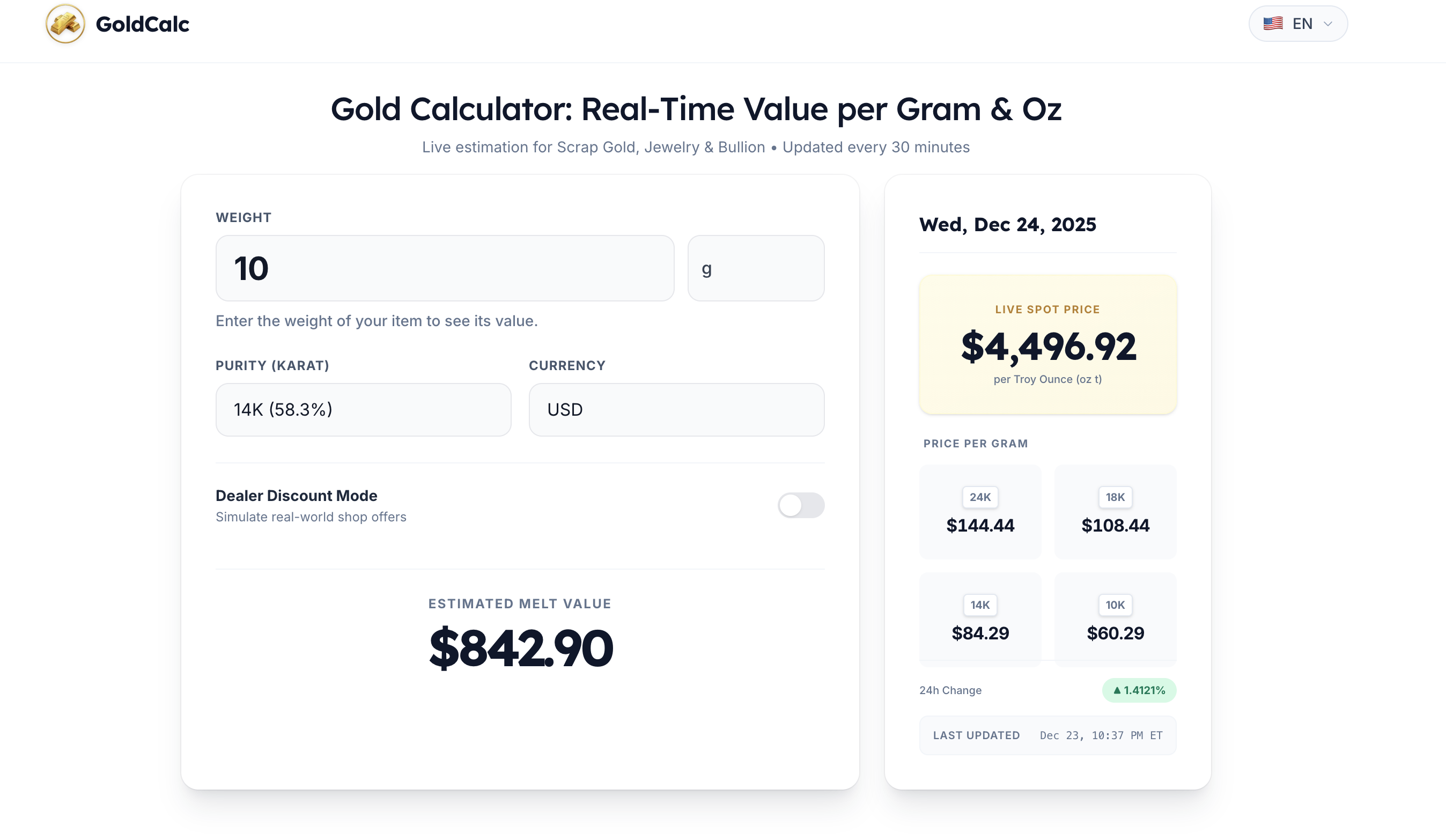The height and width of the screenshot is (840, 1446).
Task: Click the Price Per Gram section label
Action: coord(975,443)
